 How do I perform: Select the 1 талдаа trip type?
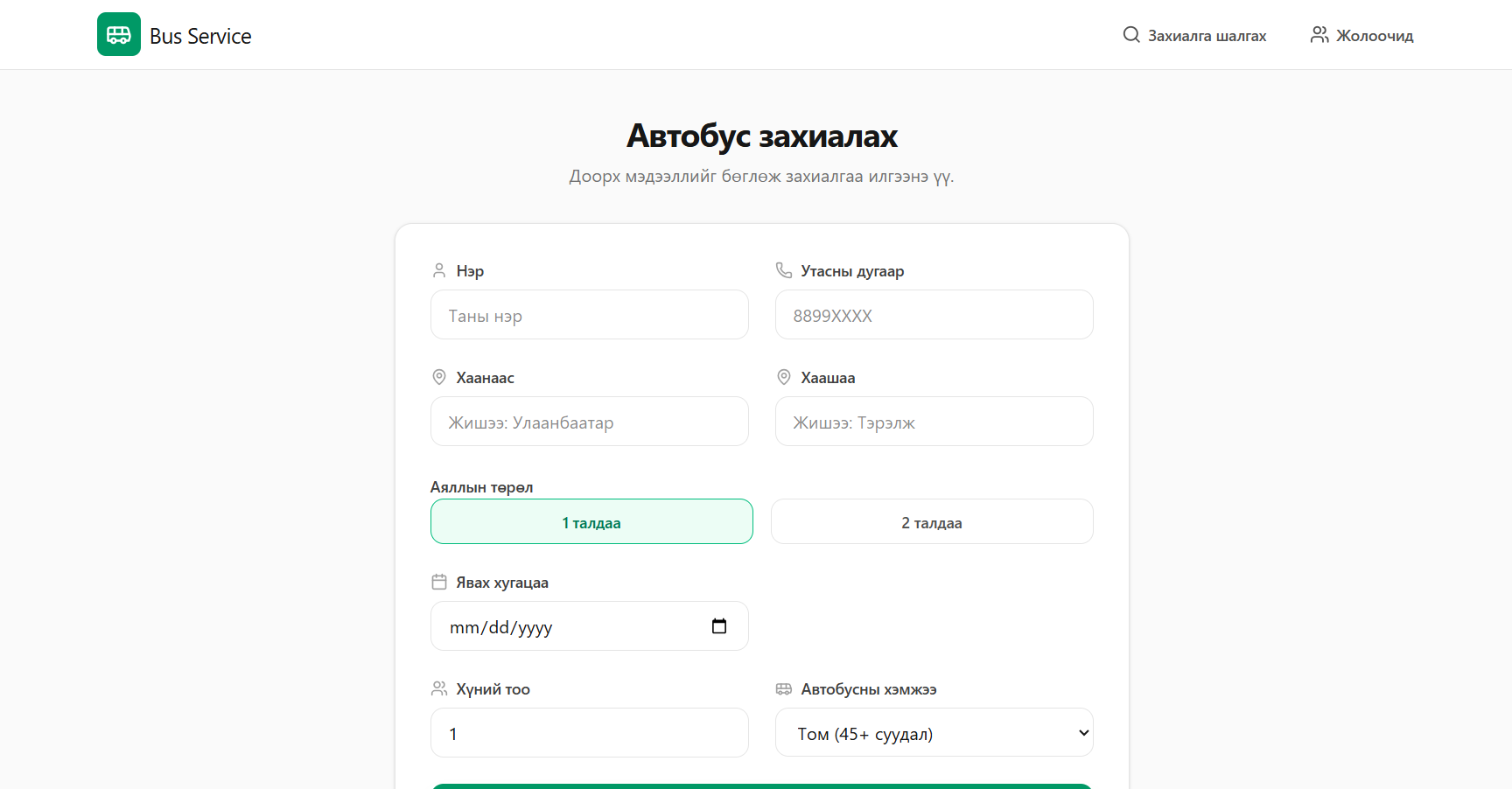pyautogui.click(x=591, y=521)
